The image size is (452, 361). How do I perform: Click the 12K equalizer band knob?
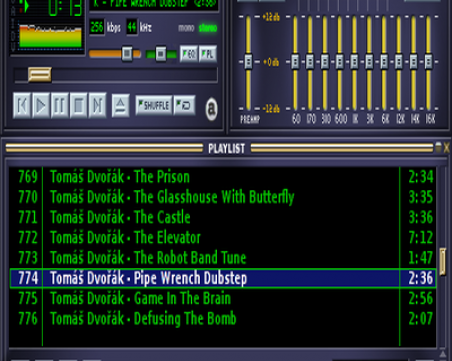(x=399, y=62)
